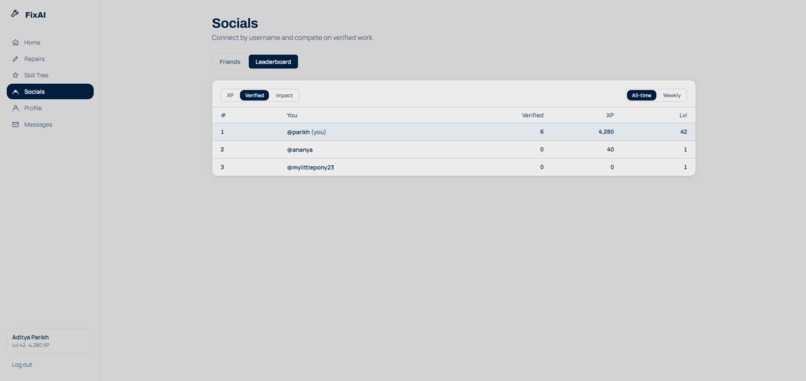806x381 pixels.
Task: Select the Verified ranking filter
Action: pyautogui.click(x=254, y=96)
